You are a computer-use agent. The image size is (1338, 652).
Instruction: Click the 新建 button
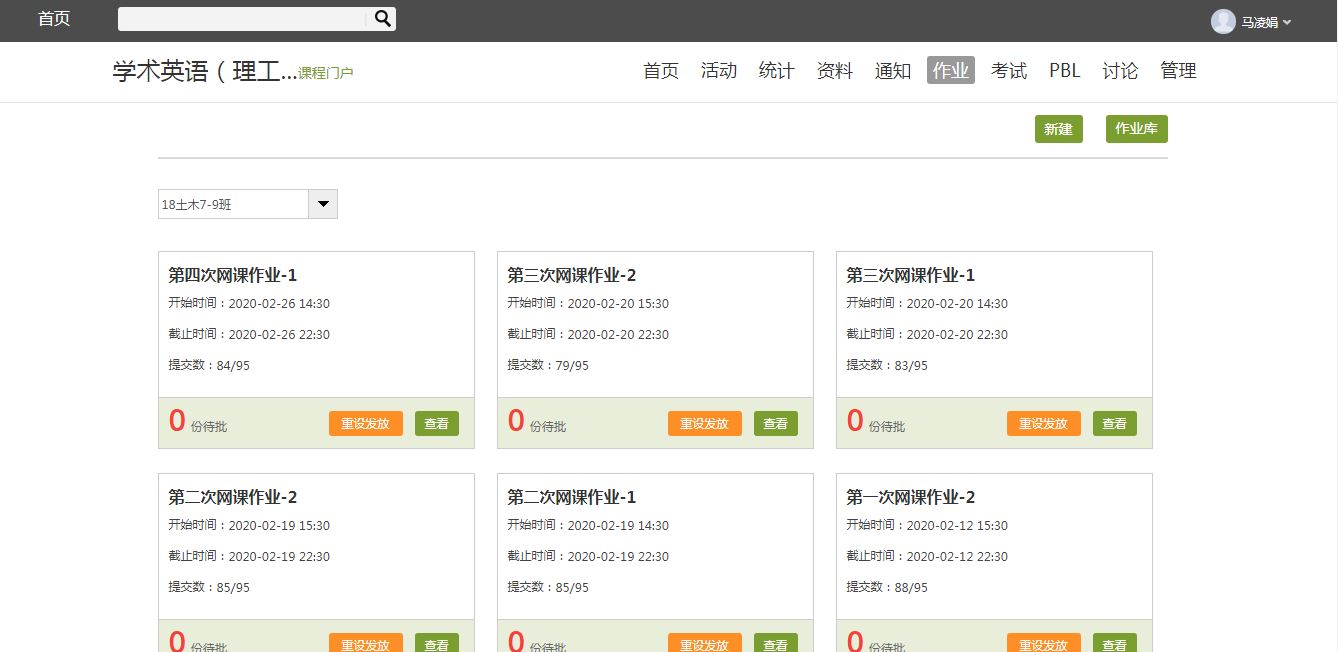1059,129
